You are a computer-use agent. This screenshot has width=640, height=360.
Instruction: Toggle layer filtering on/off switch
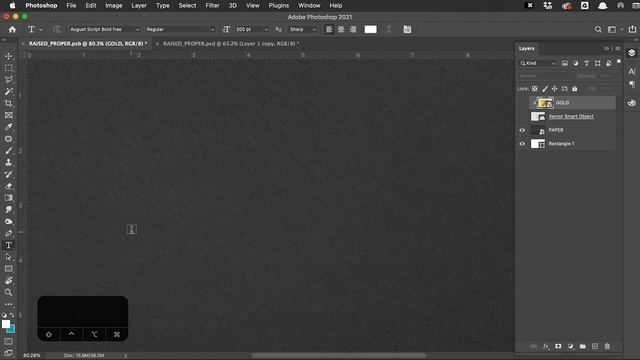pos(619,62)
